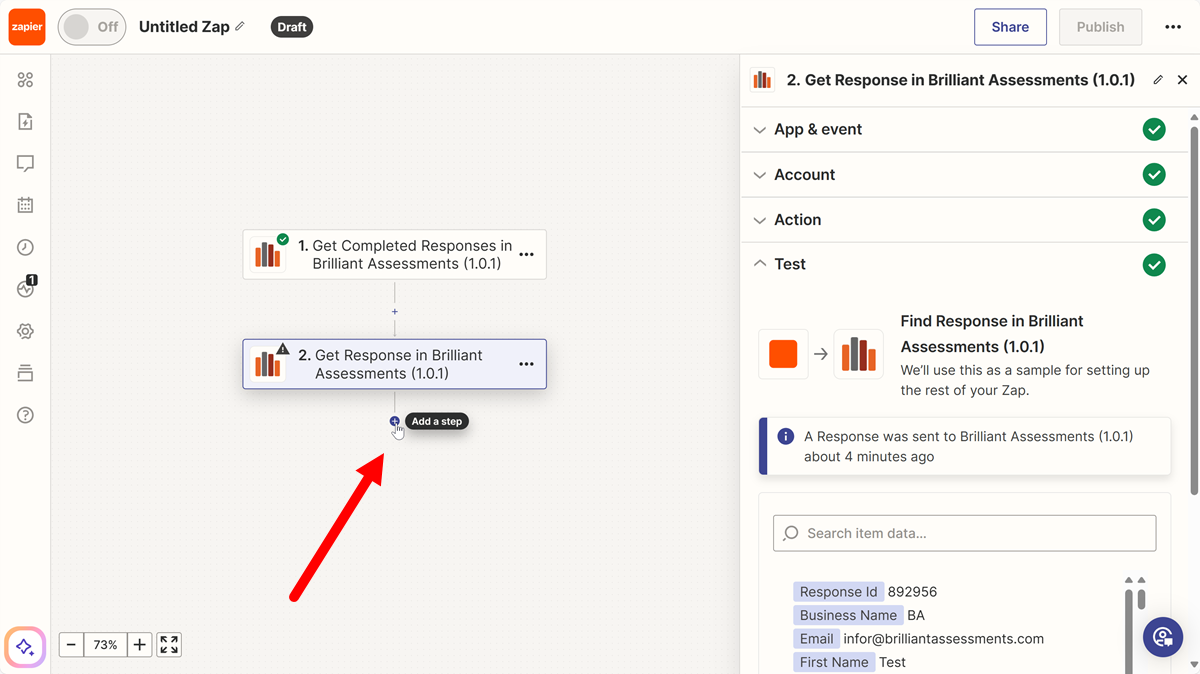Open the copilot icon at bottom right
The height and width of the screenshot is (674, 1200).
[x=1162, y=637]
